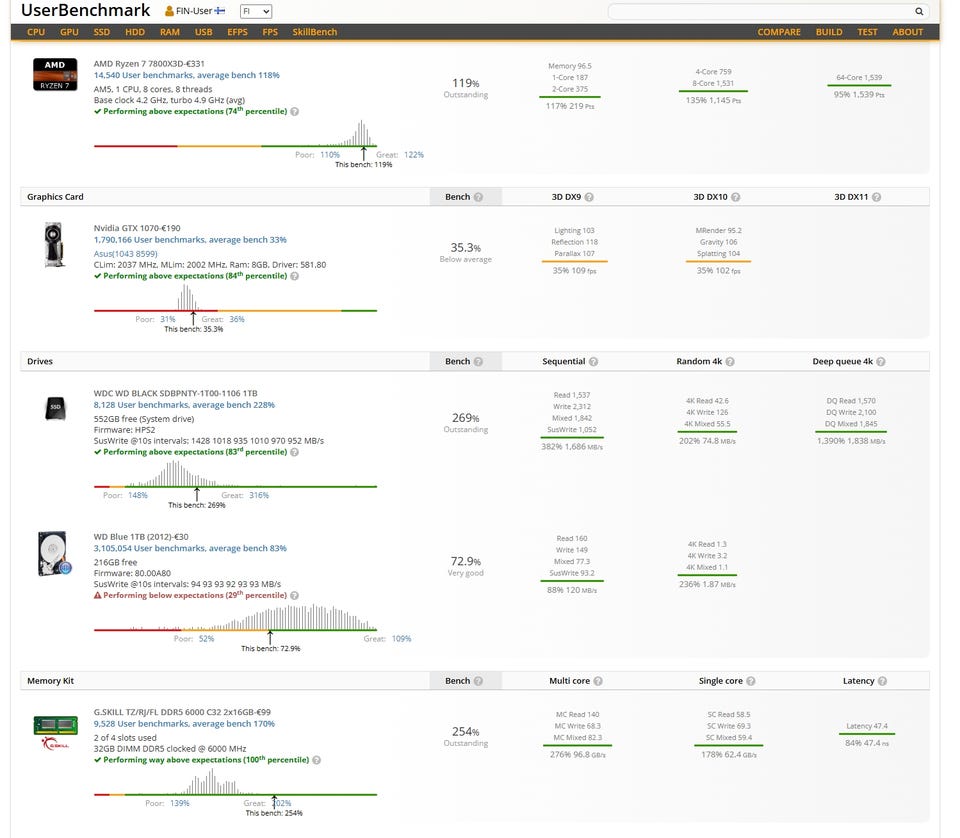Open 9,528 User benchmarks link for G.SKILL
Image resolution: width=960 pixels, height=838 pixels.
pos(184,724)
